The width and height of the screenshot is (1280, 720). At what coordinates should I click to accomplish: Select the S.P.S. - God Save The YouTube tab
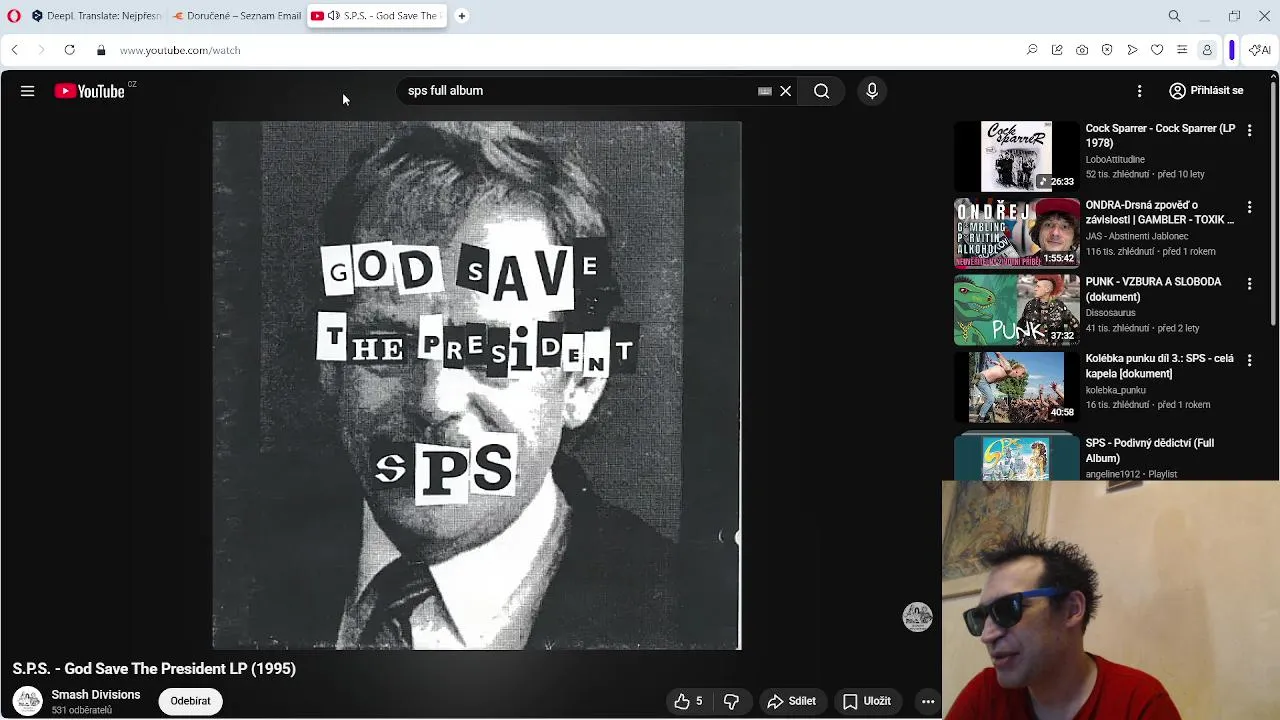[x=377, y=16]
